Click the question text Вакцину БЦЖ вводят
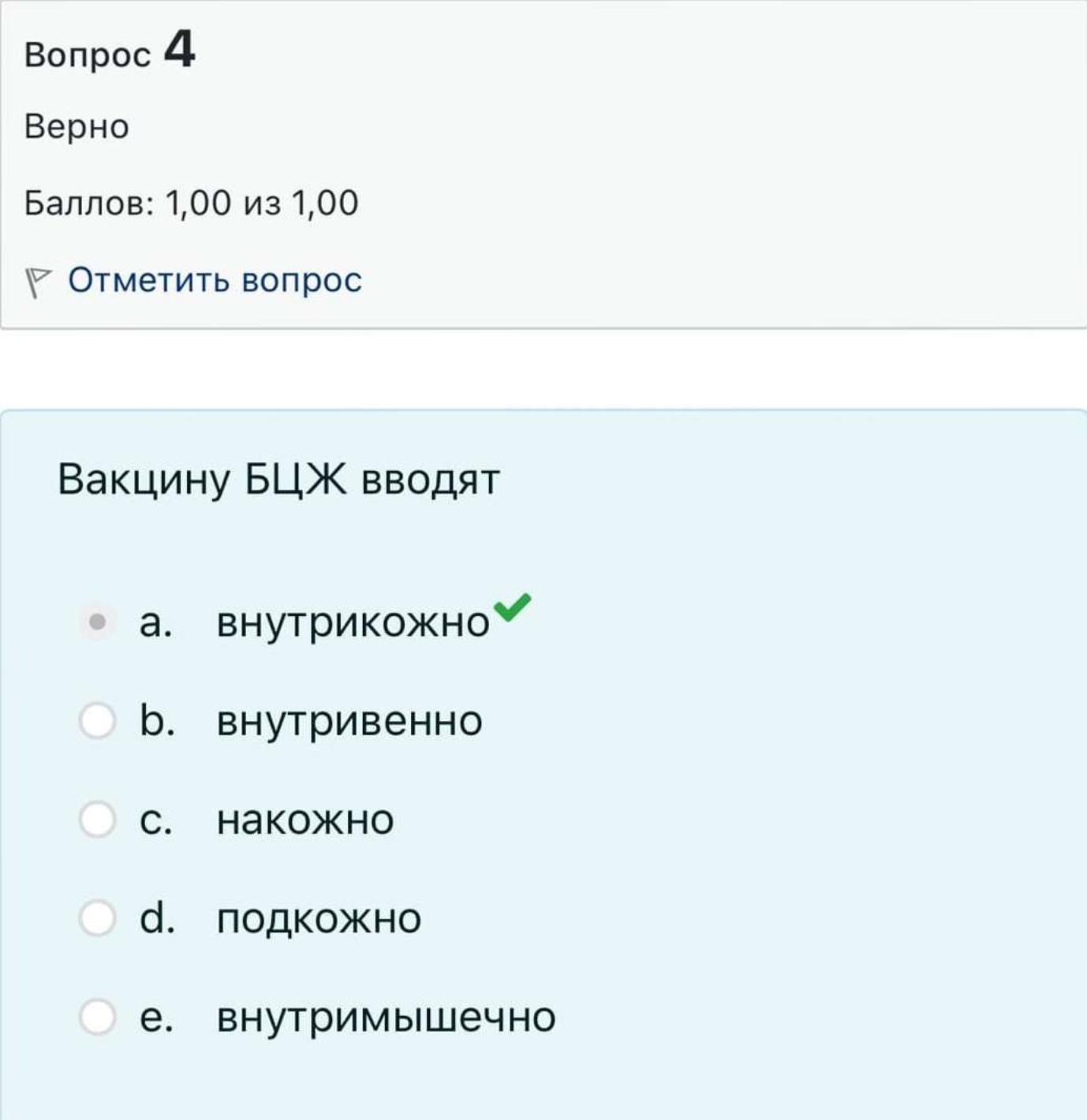This screenshot has height=1120, width=1087. [278, 480]
